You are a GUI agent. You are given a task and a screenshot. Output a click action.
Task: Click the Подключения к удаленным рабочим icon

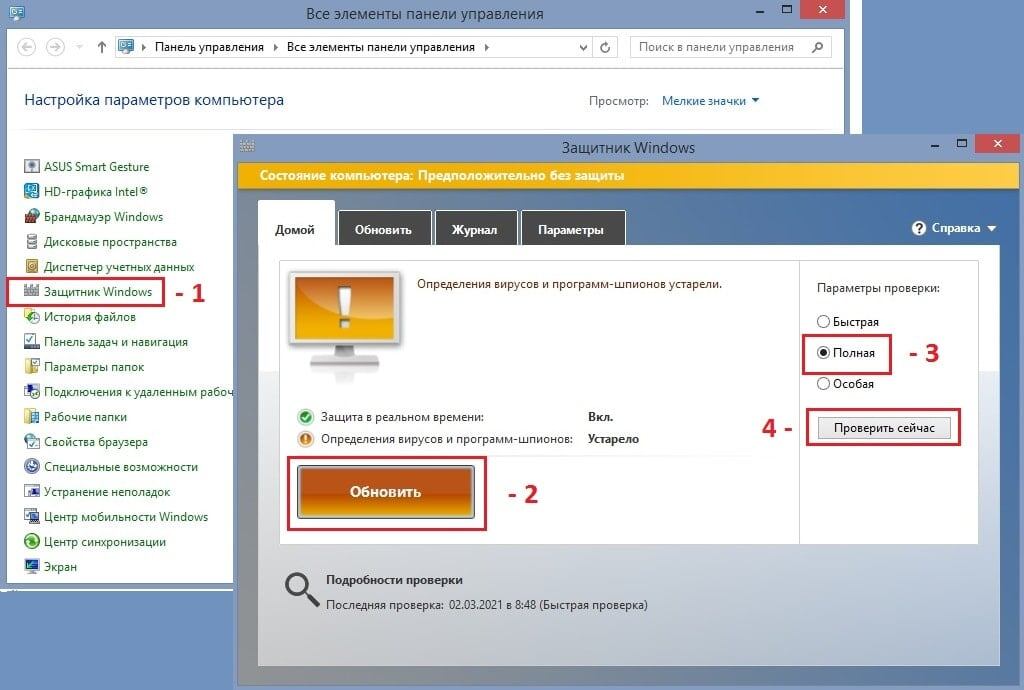point(31,392)
